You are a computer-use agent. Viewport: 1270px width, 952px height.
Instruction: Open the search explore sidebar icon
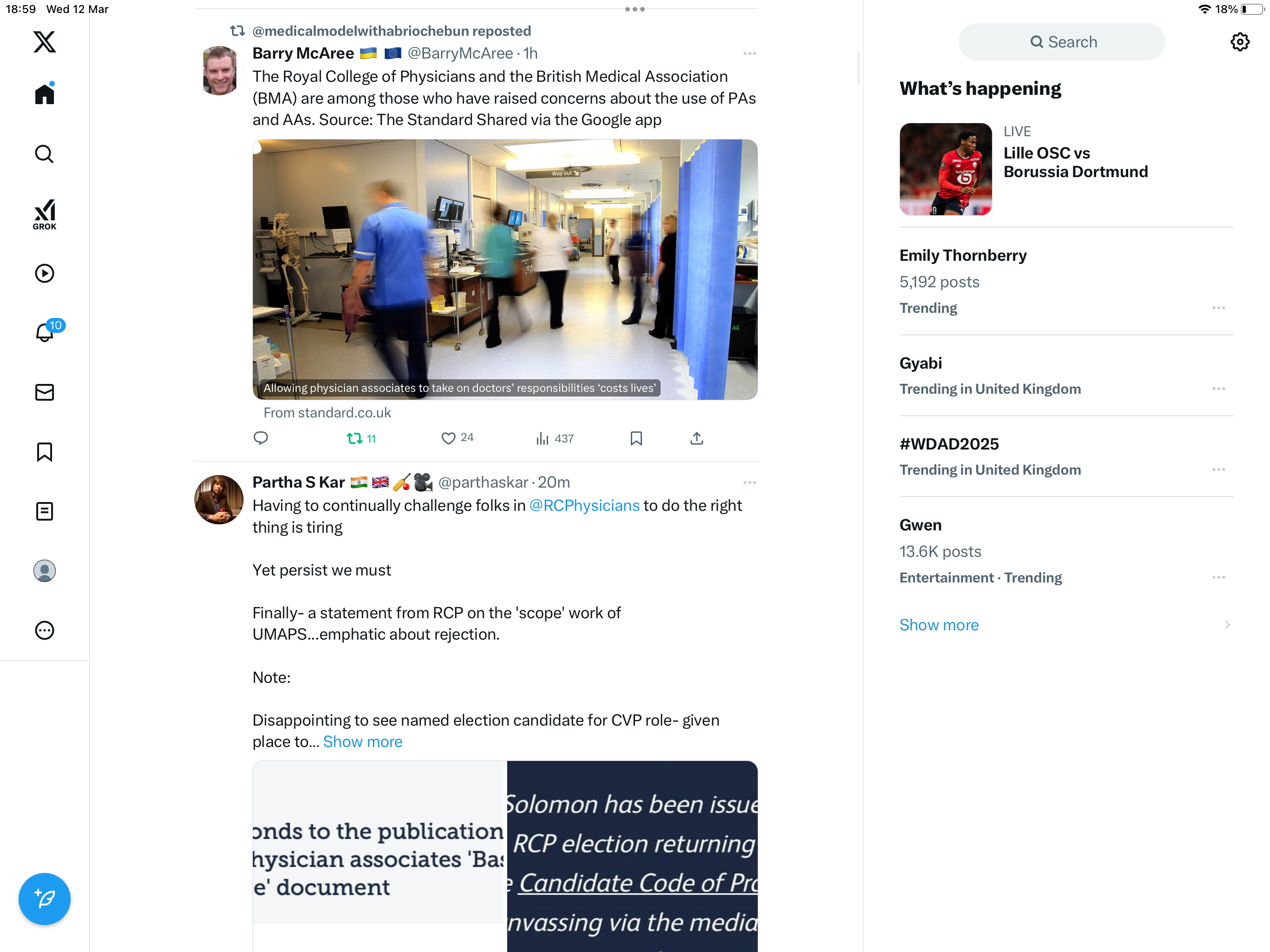pyautogui.click(x=44, y=154)
